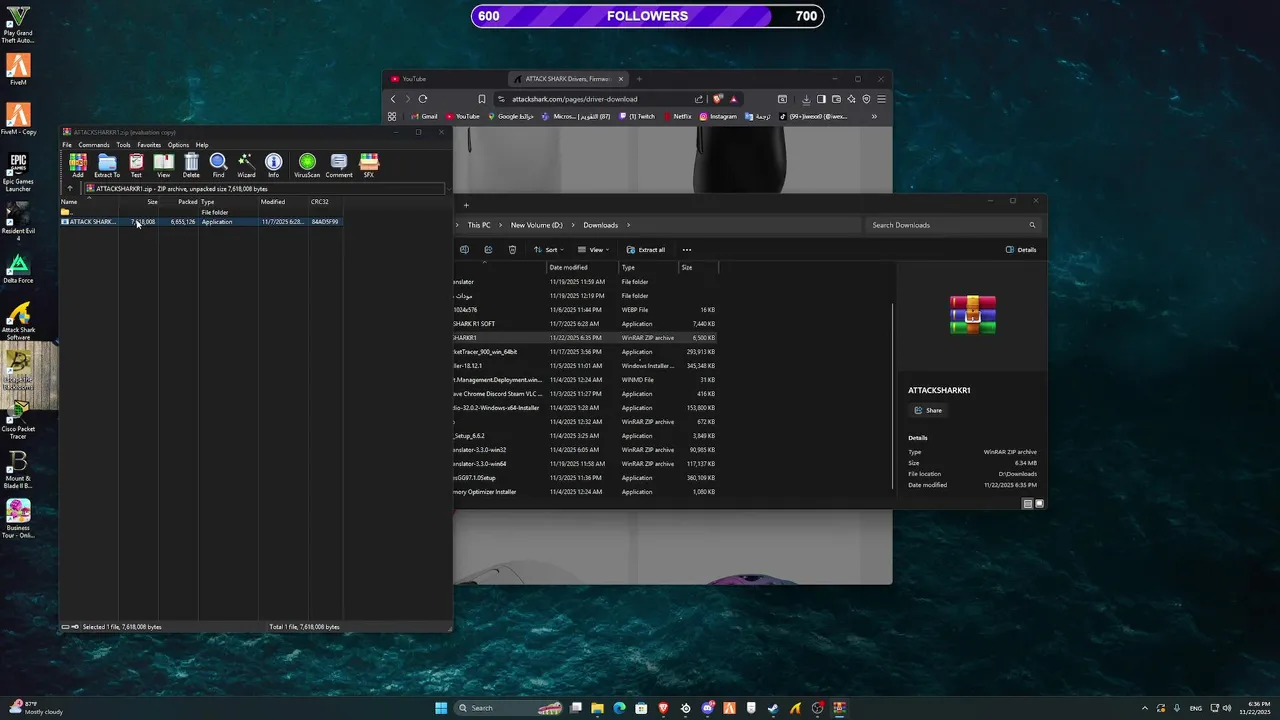
Task: Click Extract all in Explorer toolbar
Action: (x=646, y=250)
